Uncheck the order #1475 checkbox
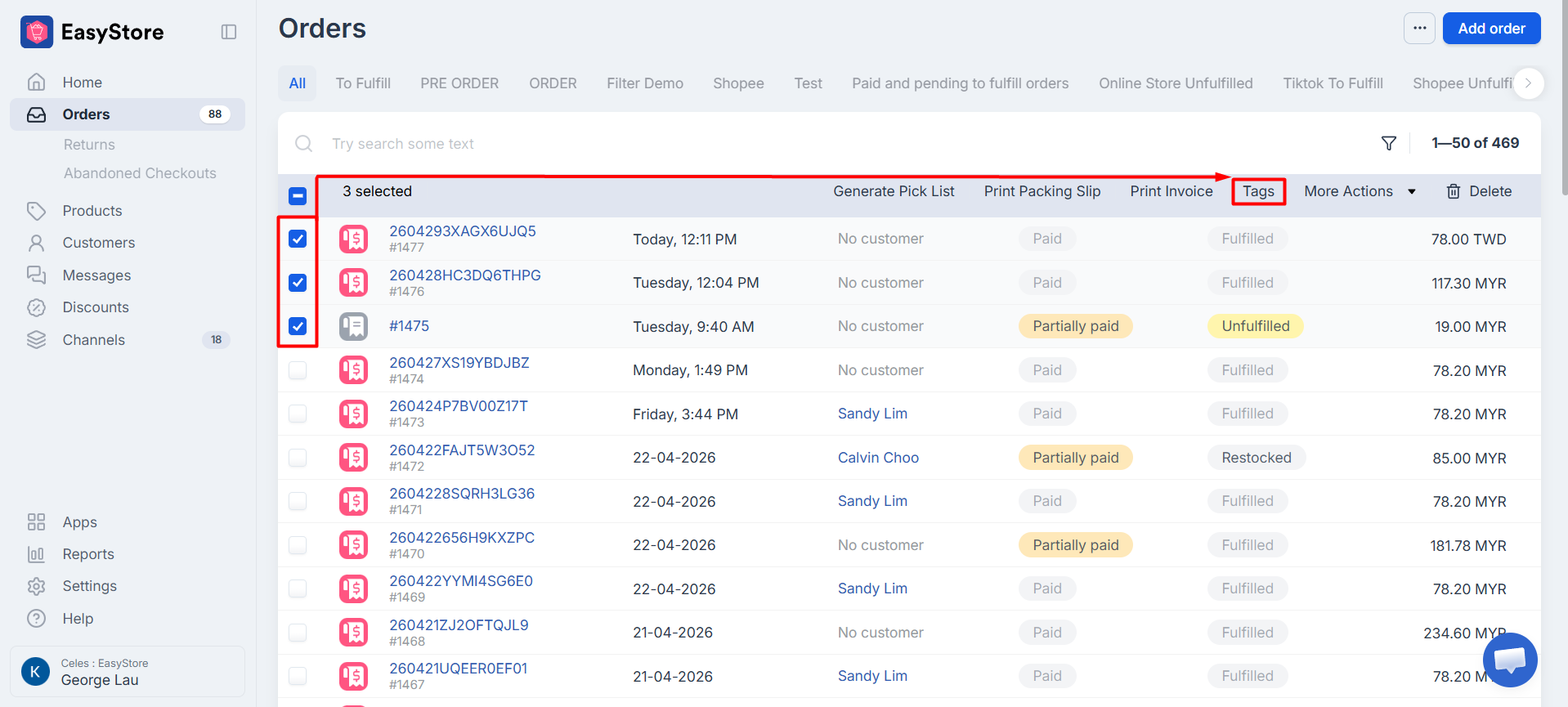Viewport: 1568px width, 707px height. 298,326
